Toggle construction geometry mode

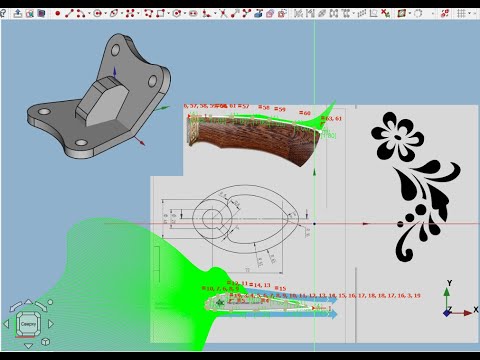point(282,14)
